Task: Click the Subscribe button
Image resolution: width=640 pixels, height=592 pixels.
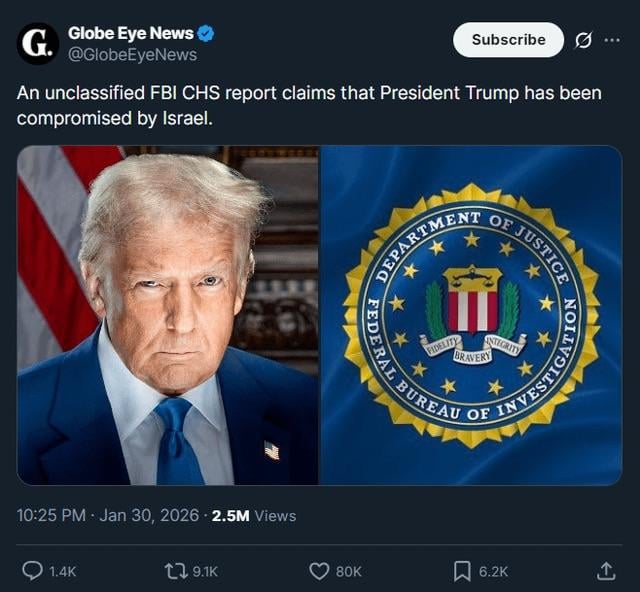Action: [x=508, y=40]
